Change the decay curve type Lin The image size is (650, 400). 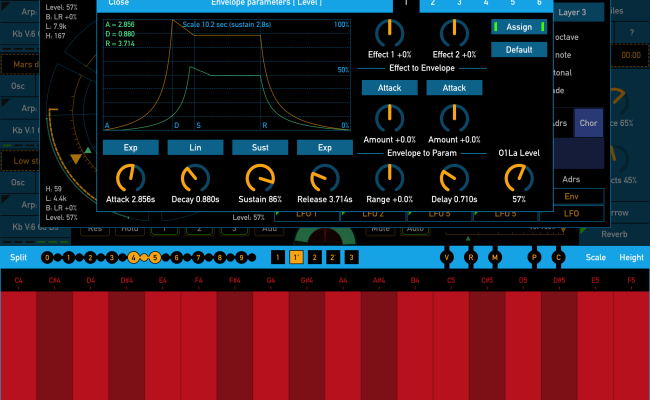(195, 148)
